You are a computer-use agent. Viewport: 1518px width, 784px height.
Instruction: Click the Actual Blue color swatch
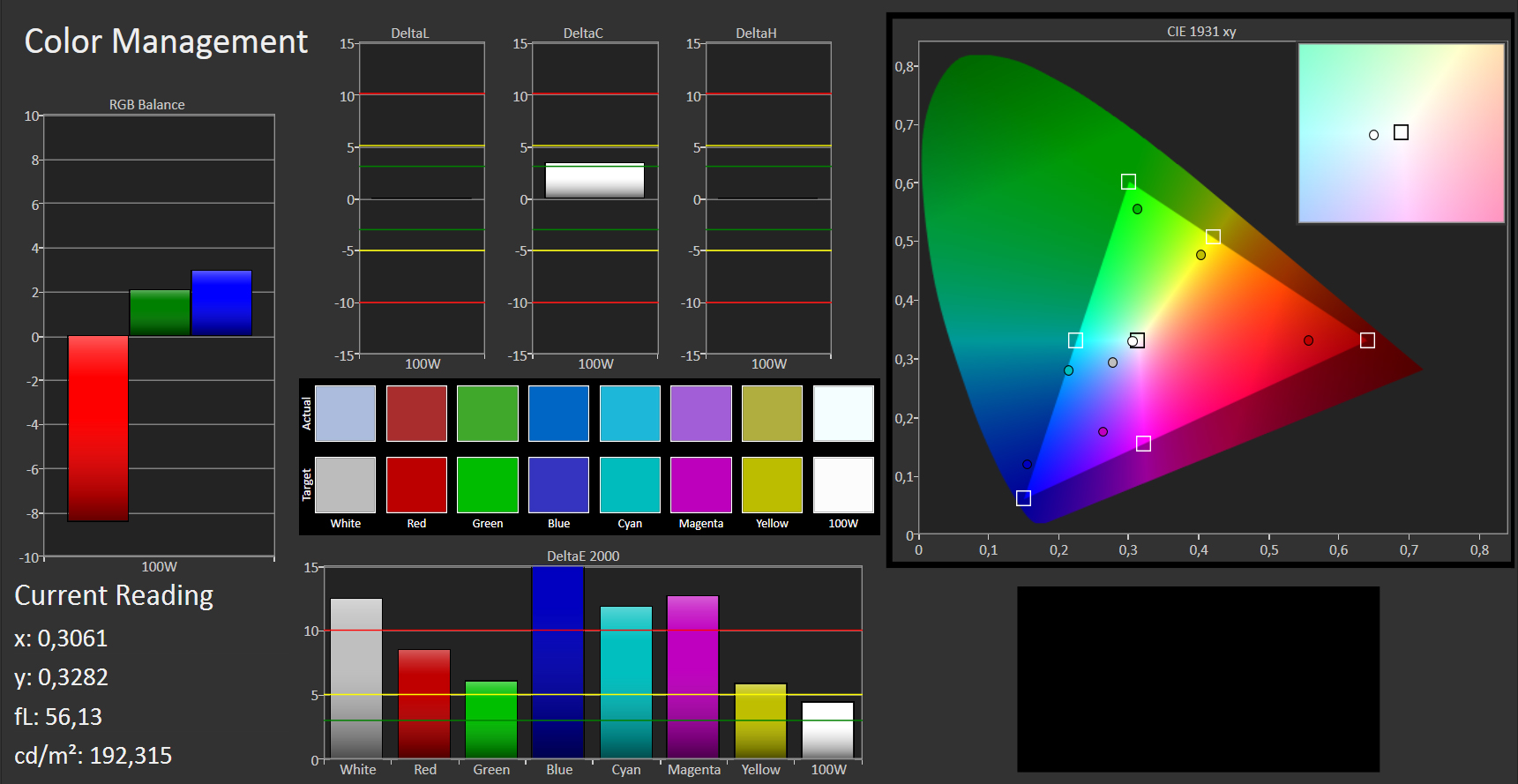pyautogui.click(x=558, y=414)
